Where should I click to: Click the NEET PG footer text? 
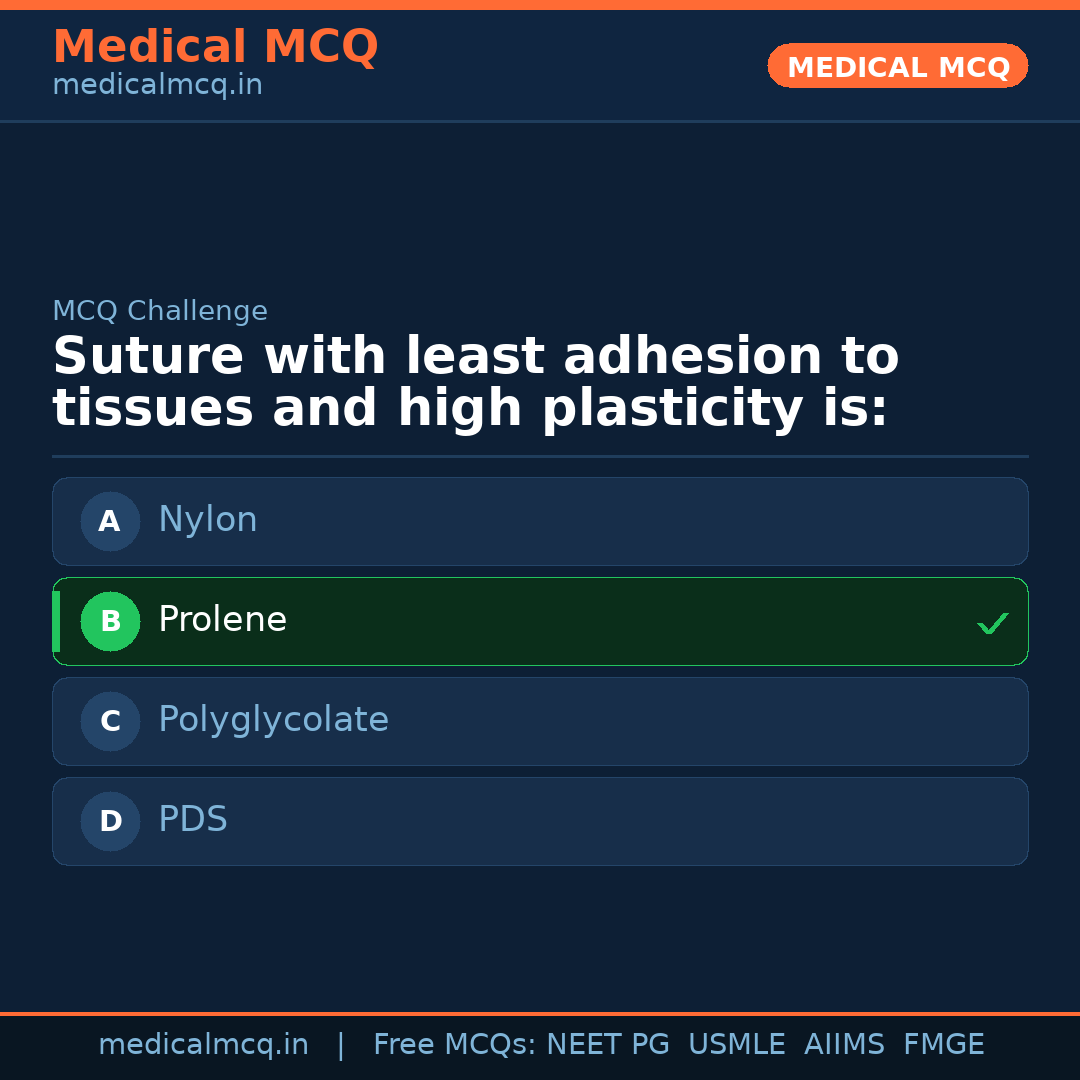[x=608, y=1045]
